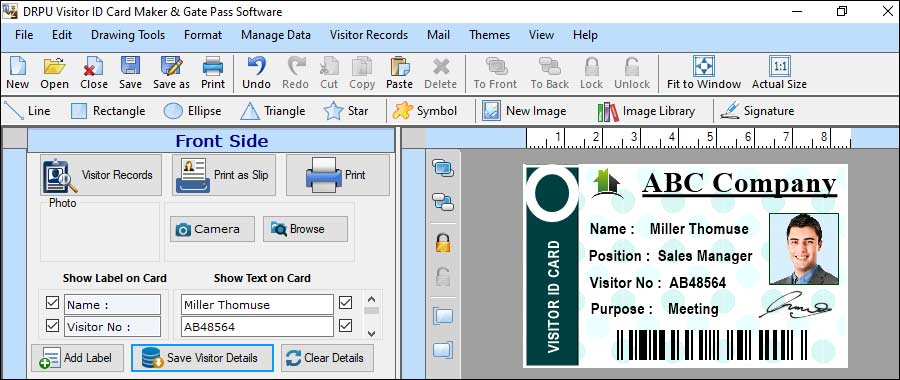Click the Print icon in top toolbar
The height and width of the screenshot is (380, 900).
(213, 72)
